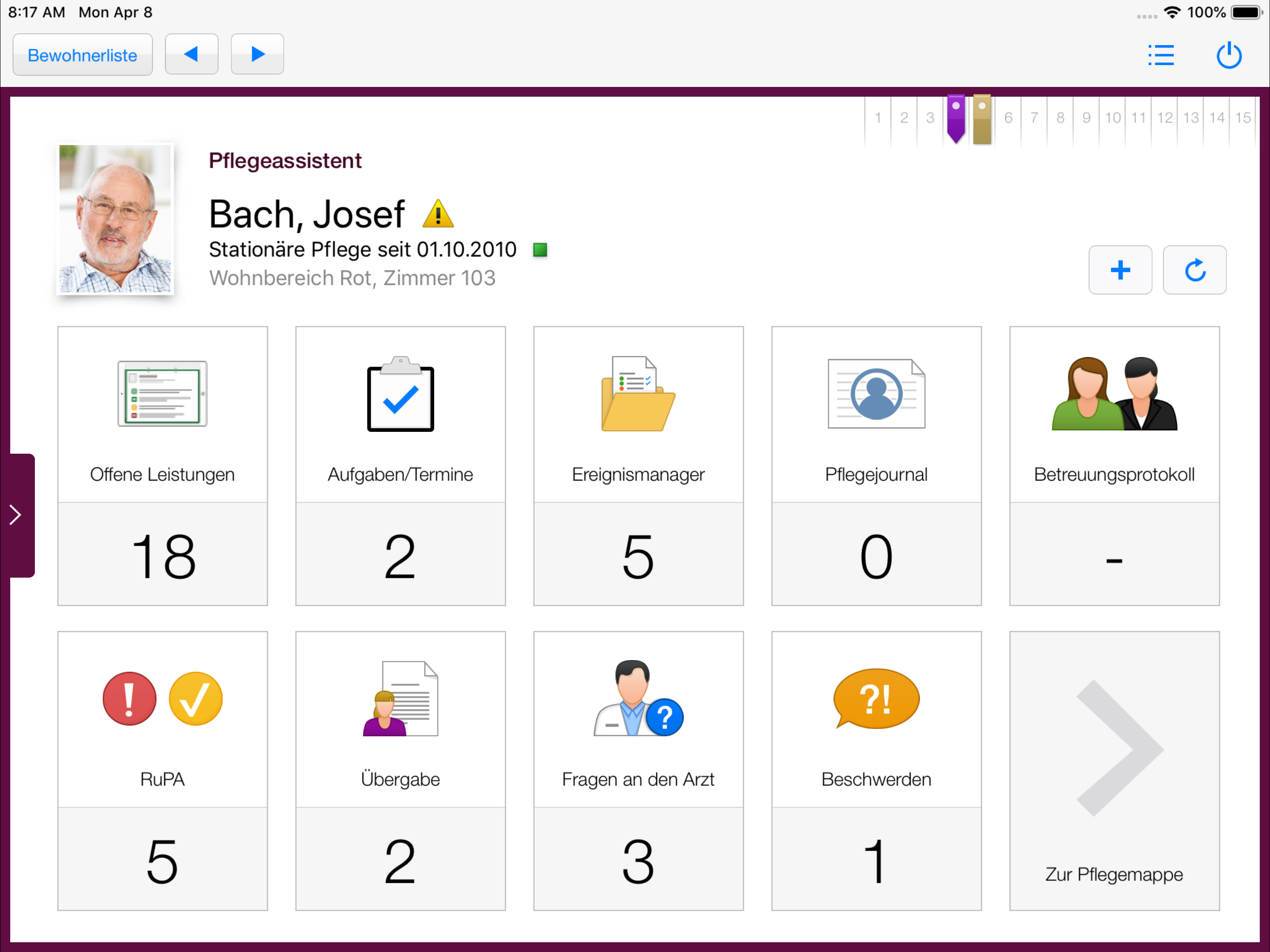Open Zur Pflegemappe tile
This screenshot has width=1270, height=952.
[x=1114, y=771]
